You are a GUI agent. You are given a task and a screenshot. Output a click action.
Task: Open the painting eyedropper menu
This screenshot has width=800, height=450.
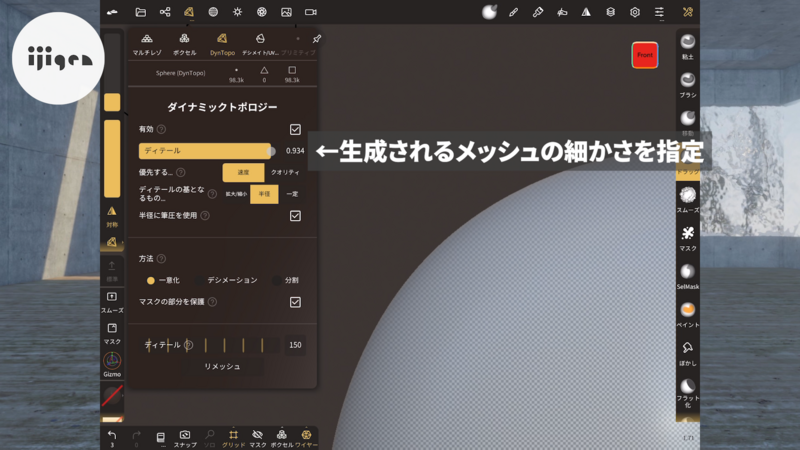(538, 12)
